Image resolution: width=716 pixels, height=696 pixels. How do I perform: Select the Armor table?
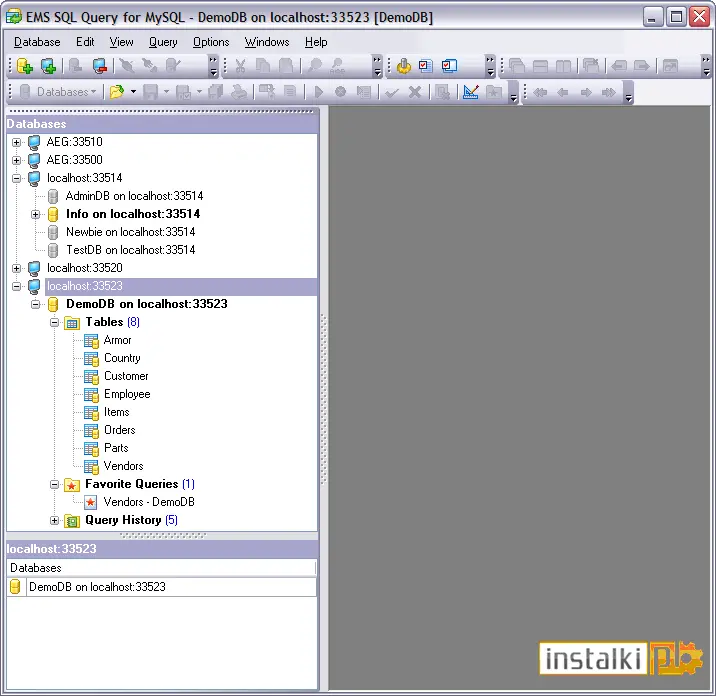pyautogui.click(x=117, y=340)
